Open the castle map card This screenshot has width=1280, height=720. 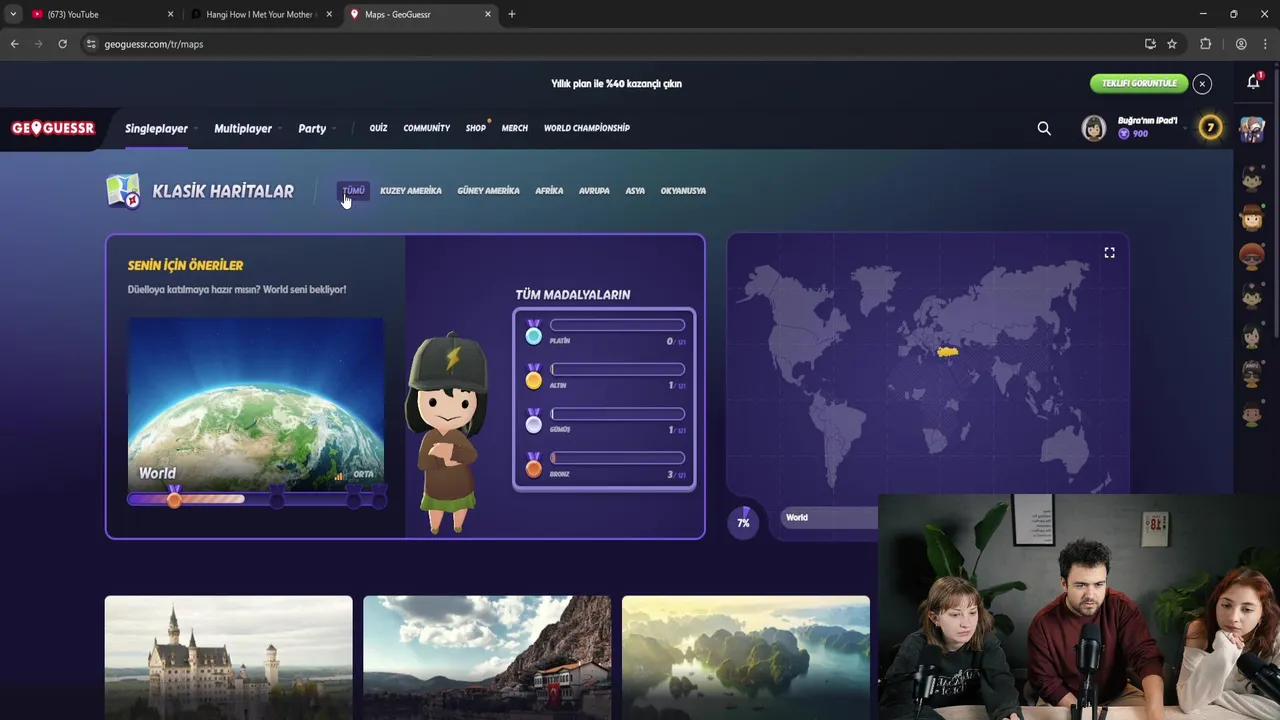229,657
